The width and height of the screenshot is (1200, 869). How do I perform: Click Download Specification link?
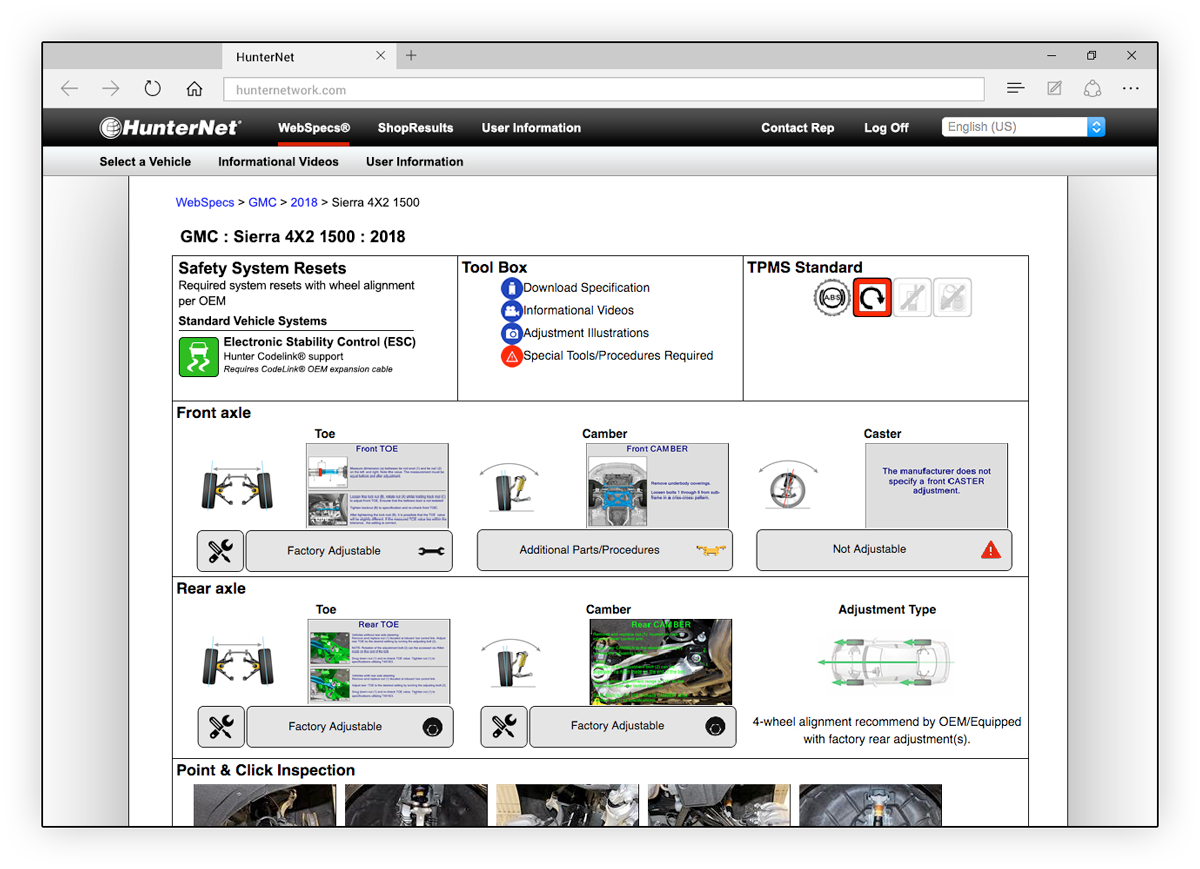pyautogui.click(x=586, y=288)
